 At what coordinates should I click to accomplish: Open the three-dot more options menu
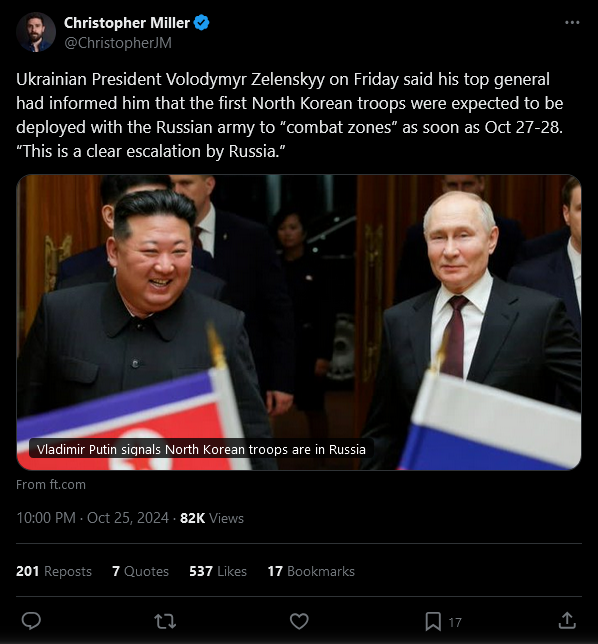tap(572, 23)
